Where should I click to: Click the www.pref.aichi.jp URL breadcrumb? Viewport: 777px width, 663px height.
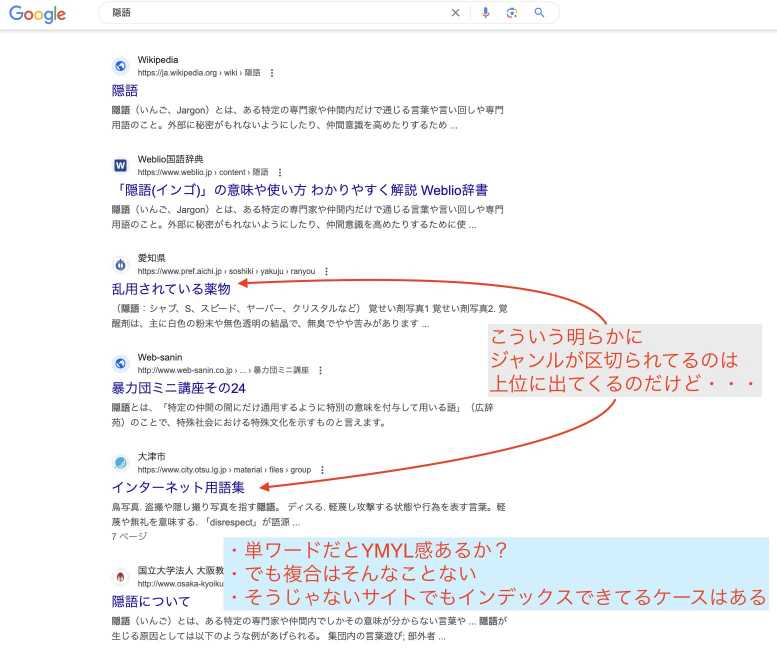(x=226, y=271)
